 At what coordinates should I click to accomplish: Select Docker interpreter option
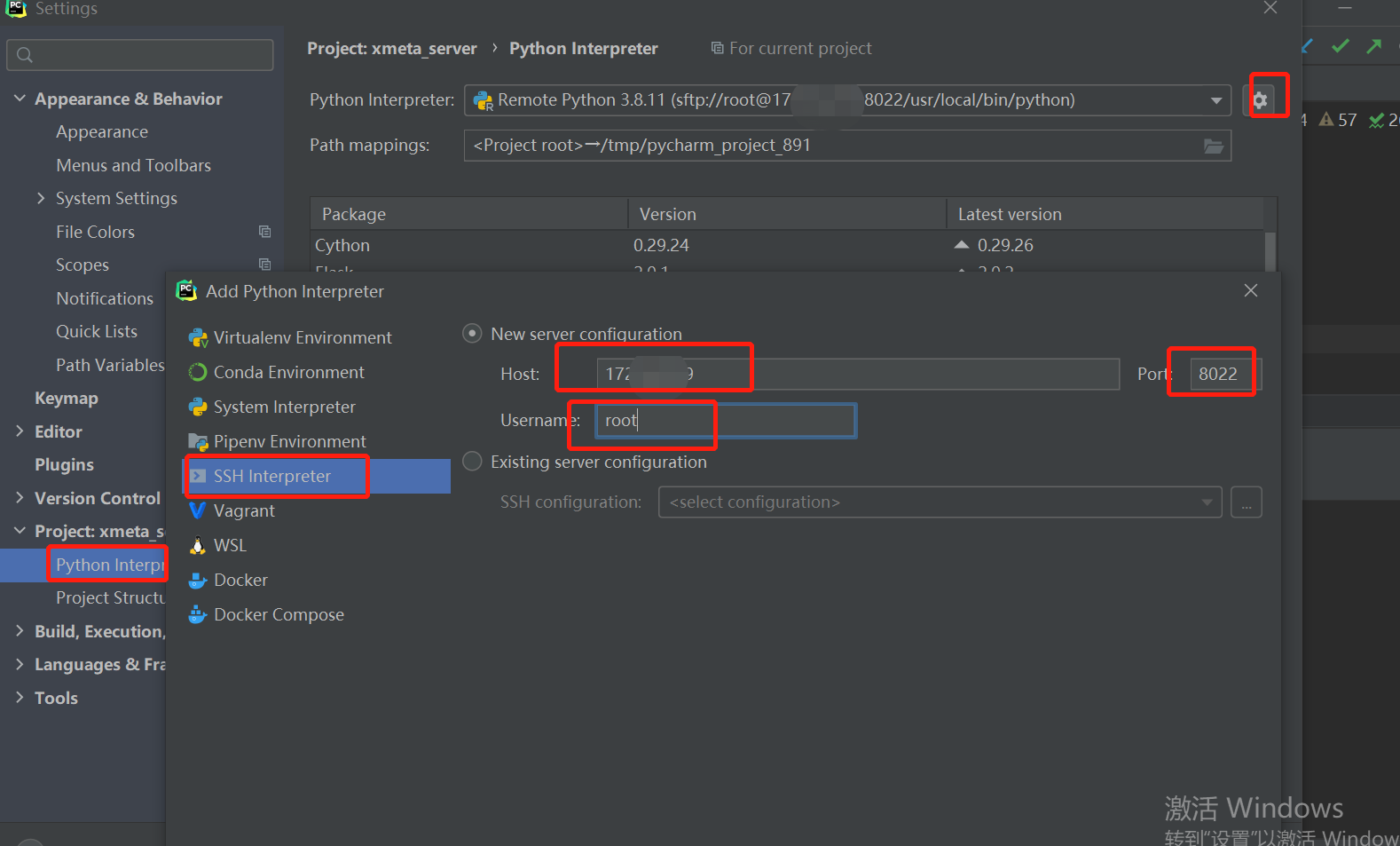(x=240, y=580)
